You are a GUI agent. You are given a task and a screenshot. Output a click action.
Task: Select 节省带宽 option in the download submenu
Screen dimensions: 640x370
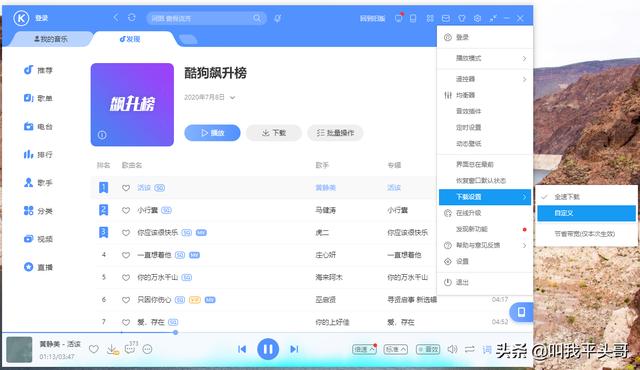tap(586, 234)
